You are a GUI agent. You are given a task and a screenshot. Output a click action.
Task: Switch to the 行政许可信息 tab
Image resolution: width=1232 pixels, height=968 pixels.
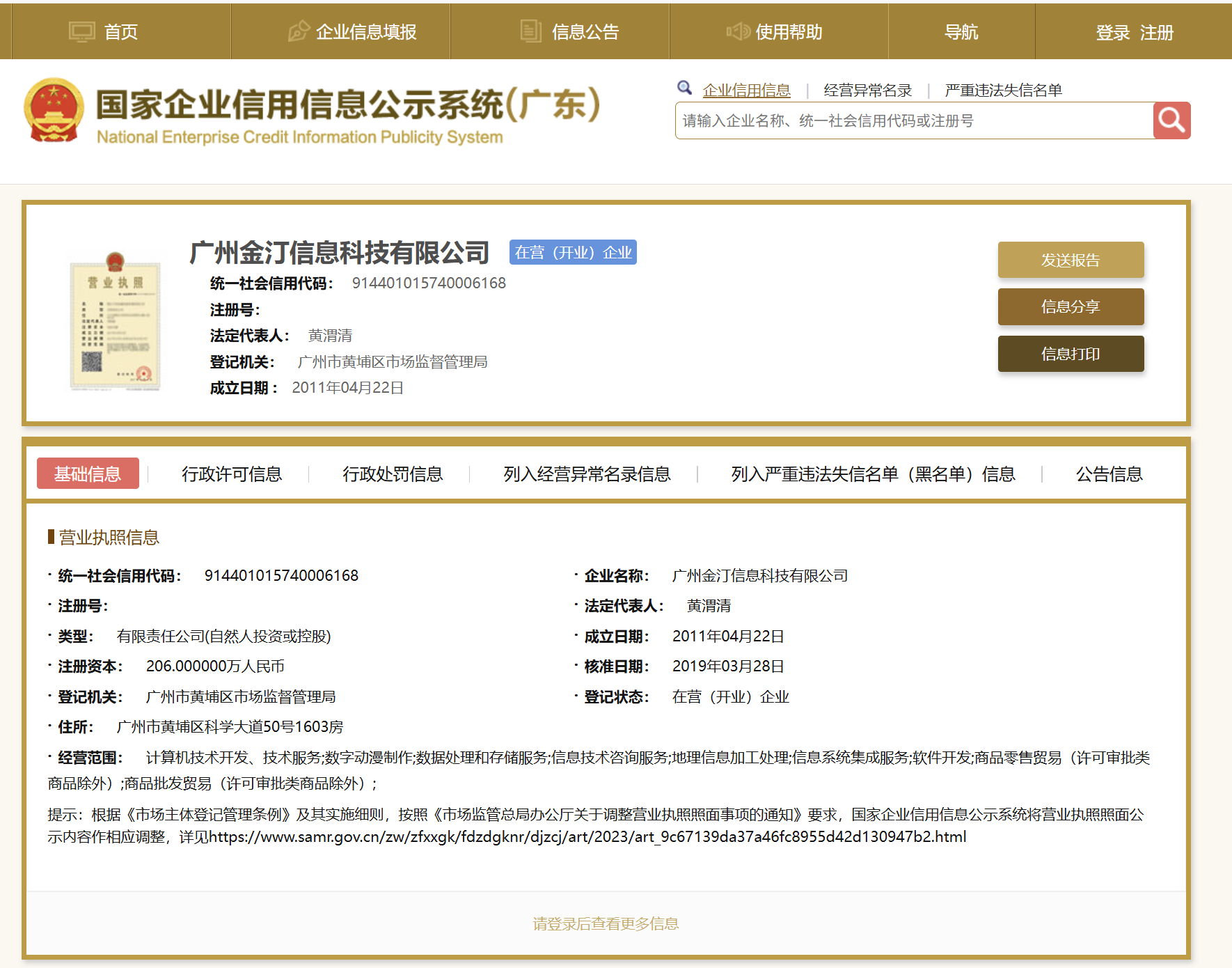coord(232,474)
